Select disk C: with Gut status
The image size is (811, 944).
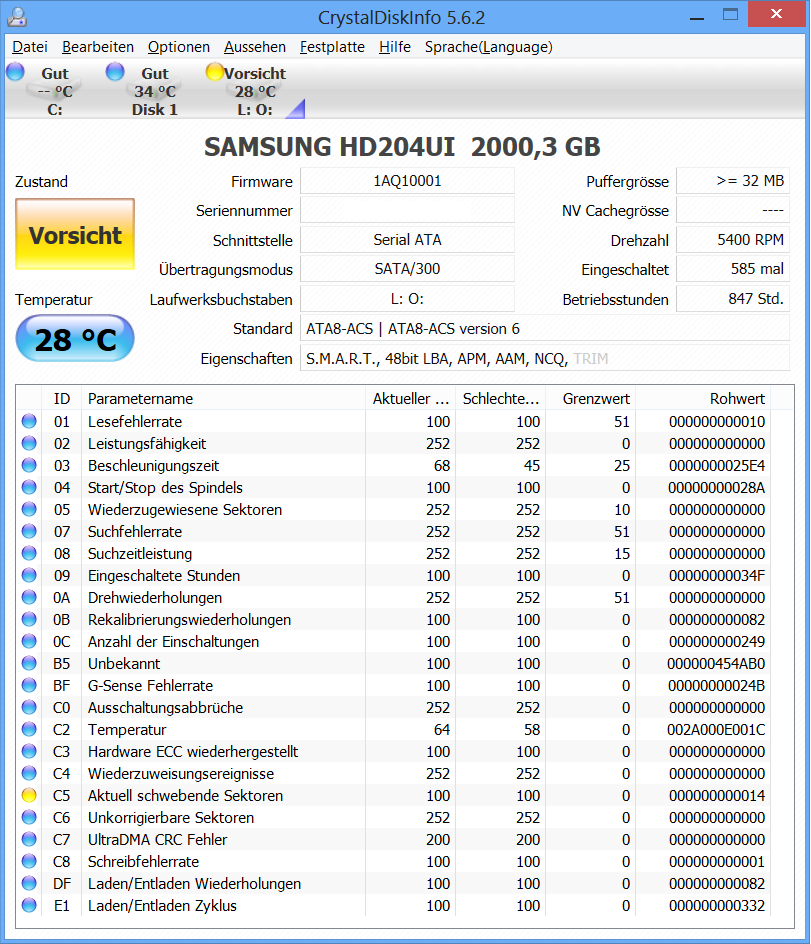54,92
